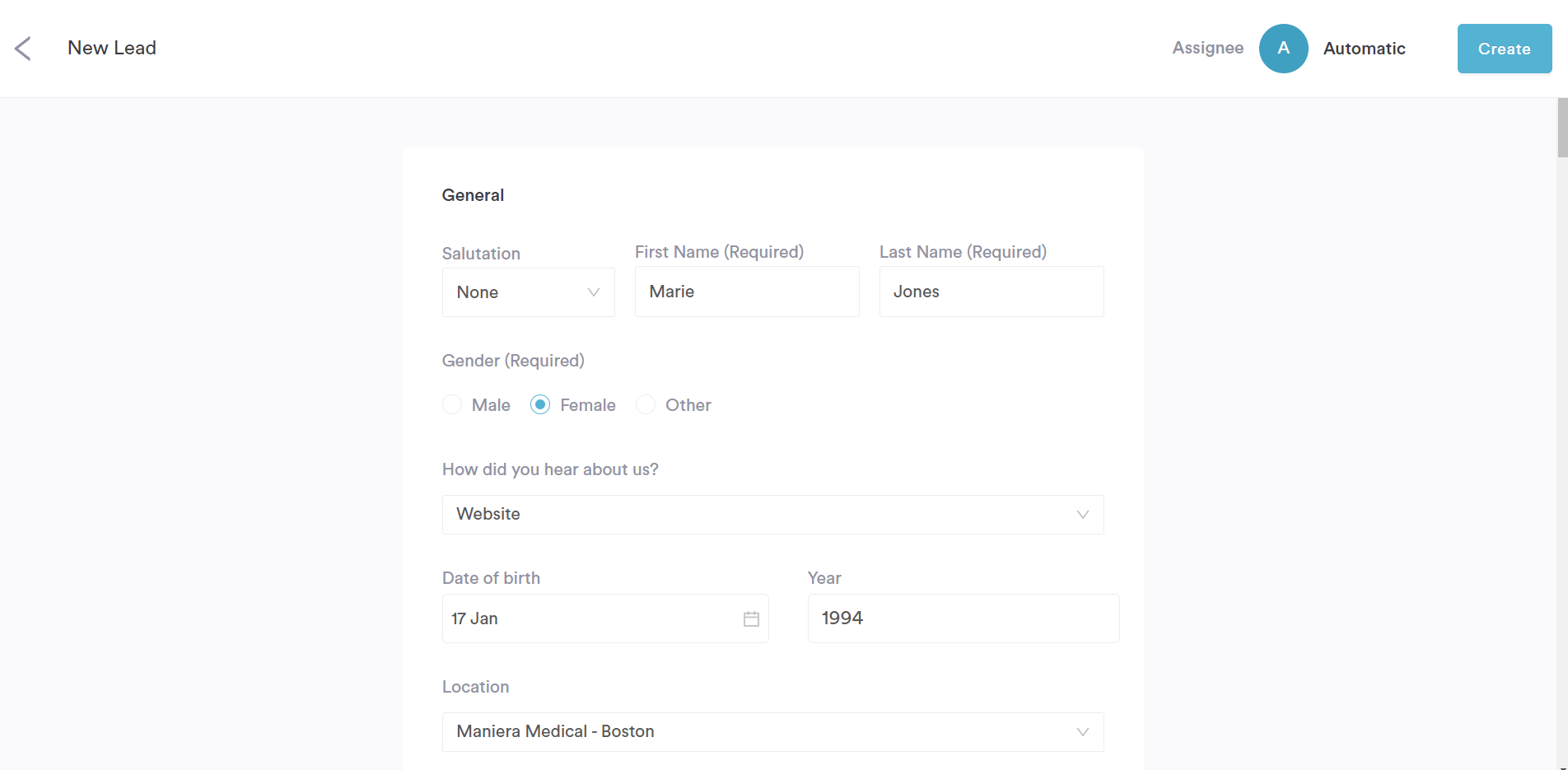
Task: Select the Male gender radio button
Action: click(x=452, y=404)
